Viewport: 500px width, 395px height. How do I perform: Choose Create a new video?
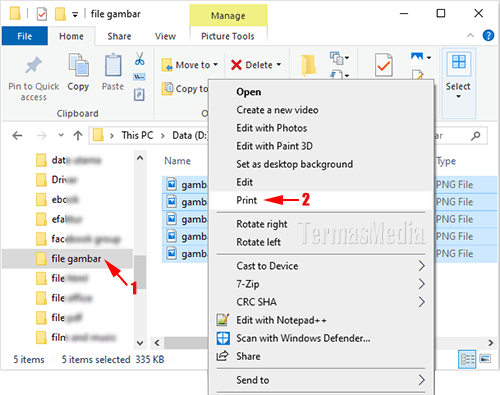tap(277, 110)
